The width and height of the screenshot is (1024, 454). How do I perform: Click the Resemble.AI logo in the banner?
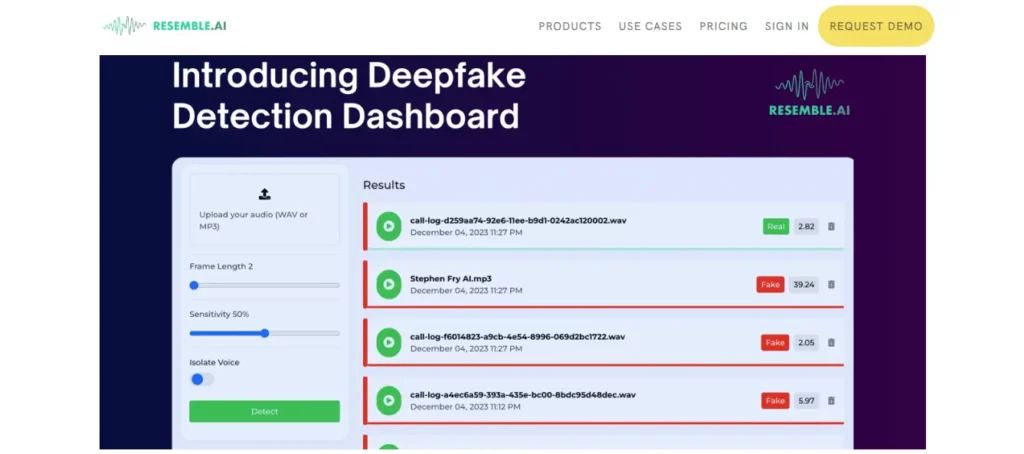pyautogui.click(x=809, y=93)
